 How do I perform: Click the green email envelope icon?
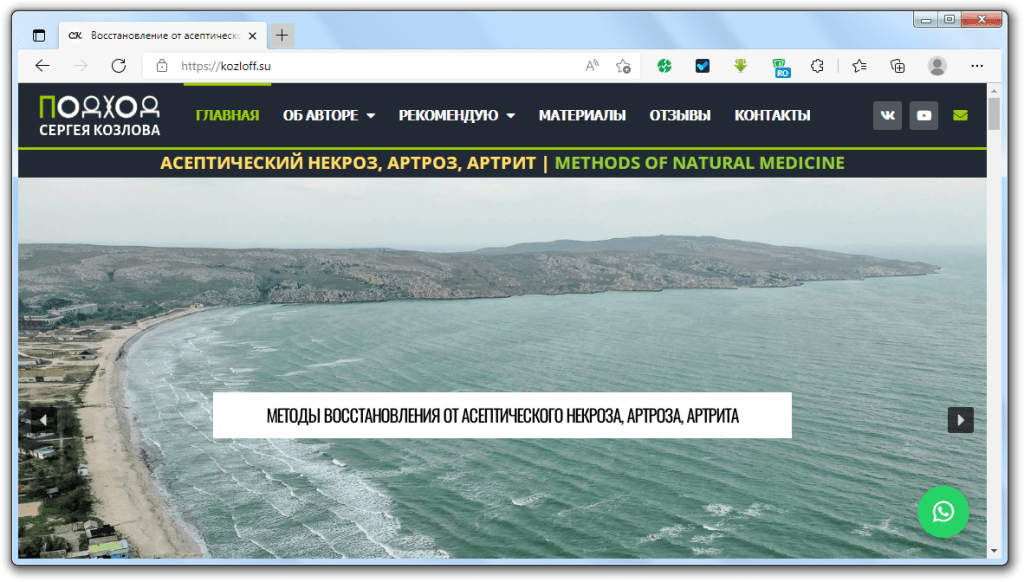tap(960, 116)
